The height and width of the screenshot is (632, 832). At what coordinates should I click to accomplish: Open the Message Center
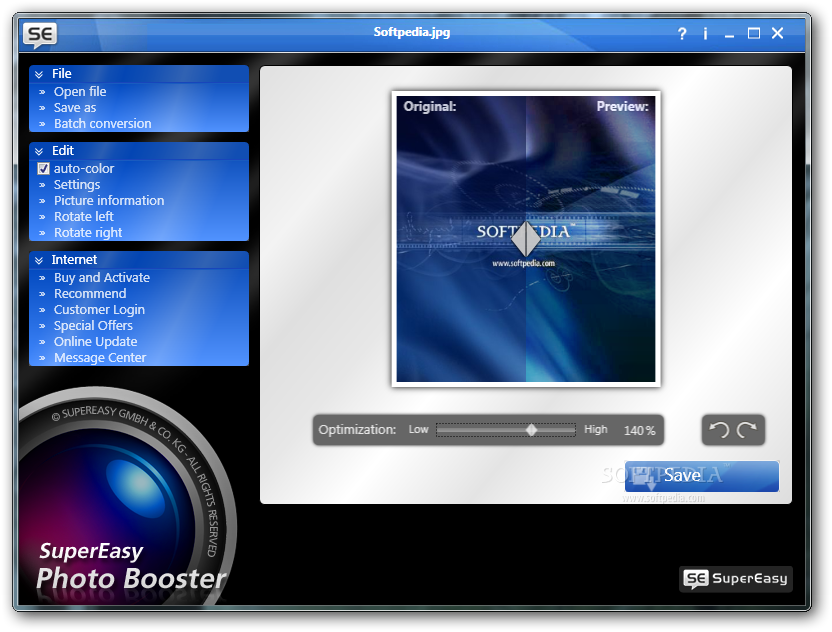100,358
